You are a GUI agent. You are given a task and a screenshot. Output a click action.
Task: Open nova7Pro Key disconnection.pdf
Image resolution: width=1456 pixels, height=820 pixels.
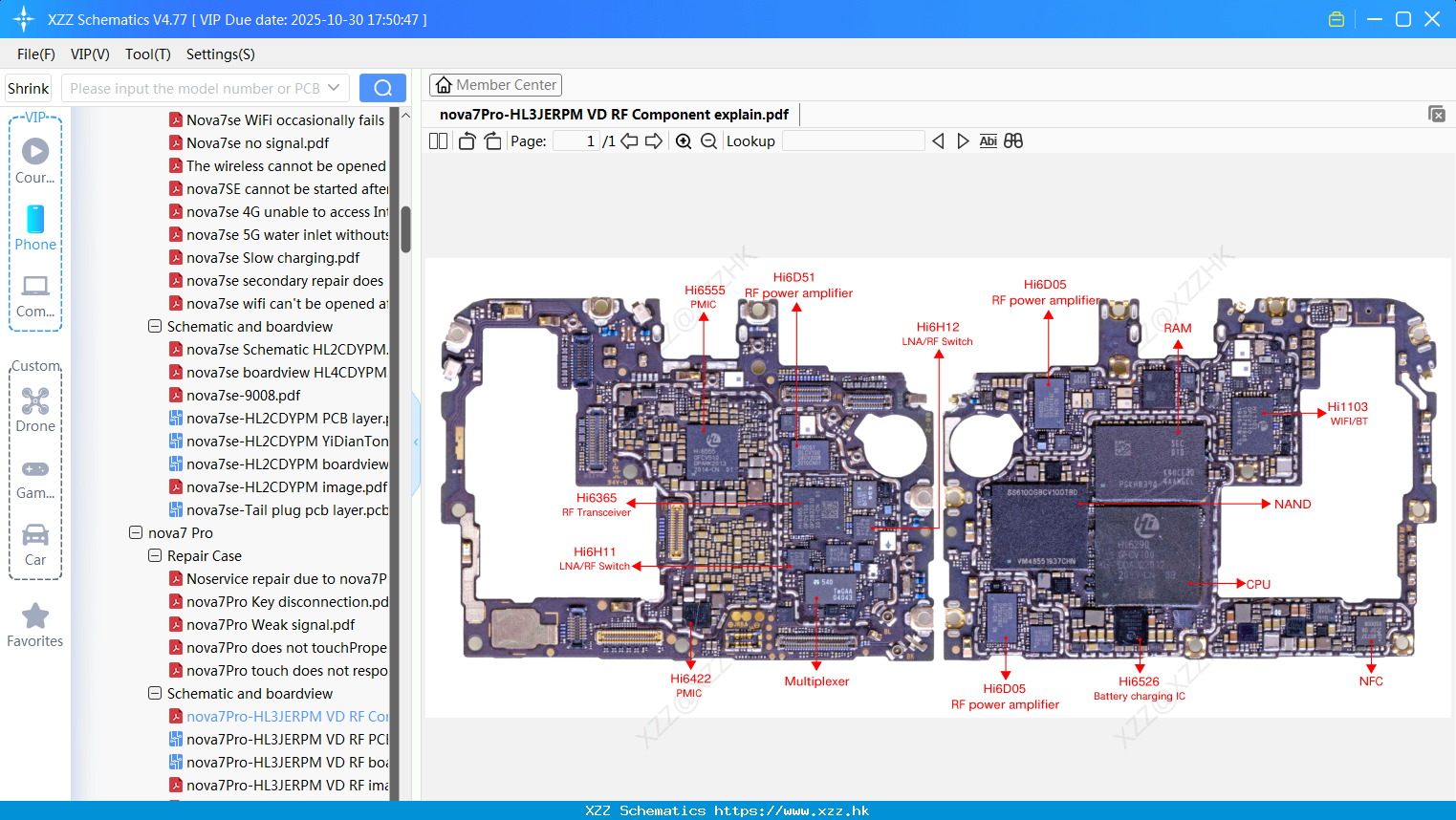click(x=278, y=601)
